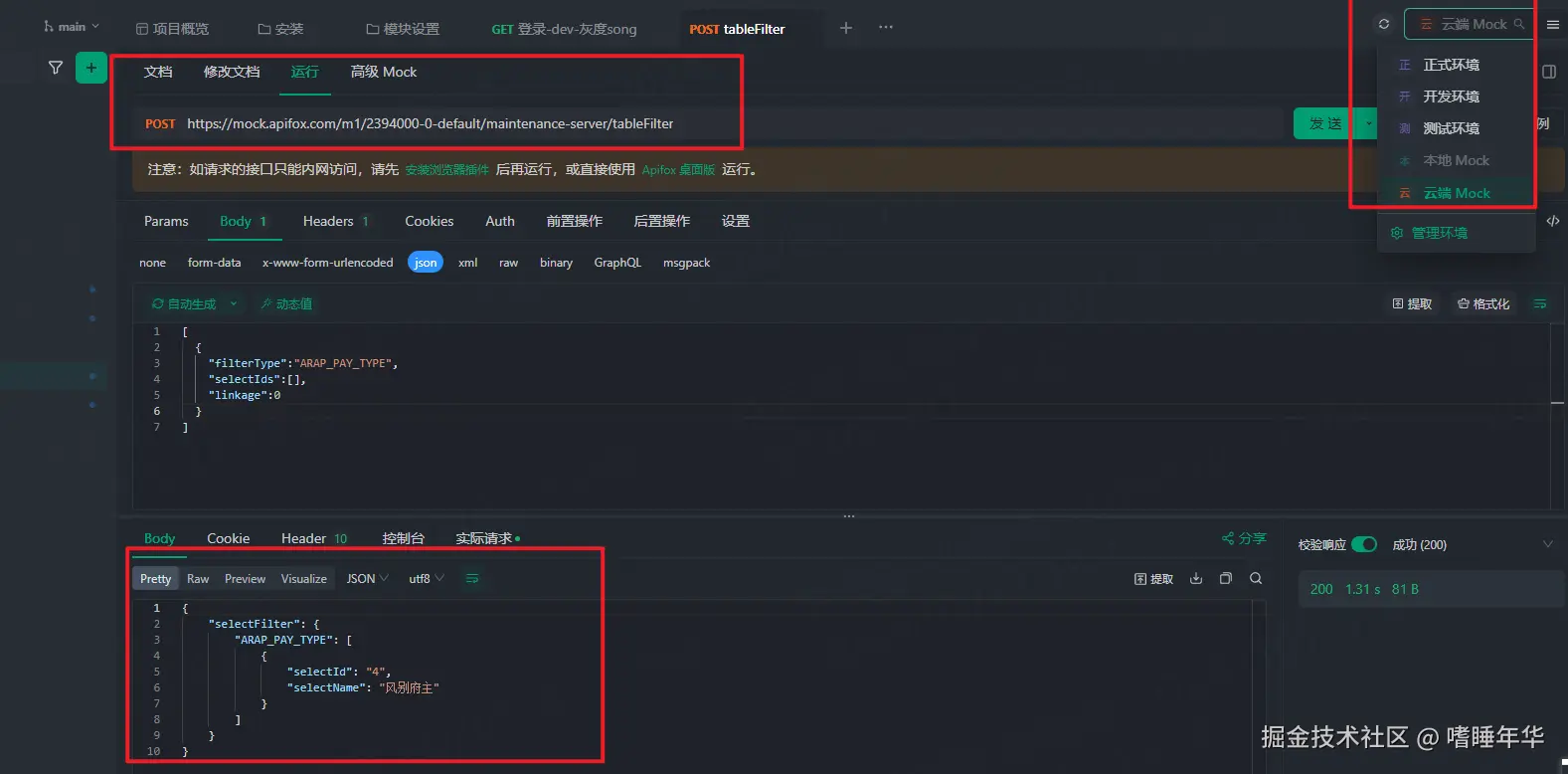Select the raw body type

pyautogui.click(x=508, y=263)
